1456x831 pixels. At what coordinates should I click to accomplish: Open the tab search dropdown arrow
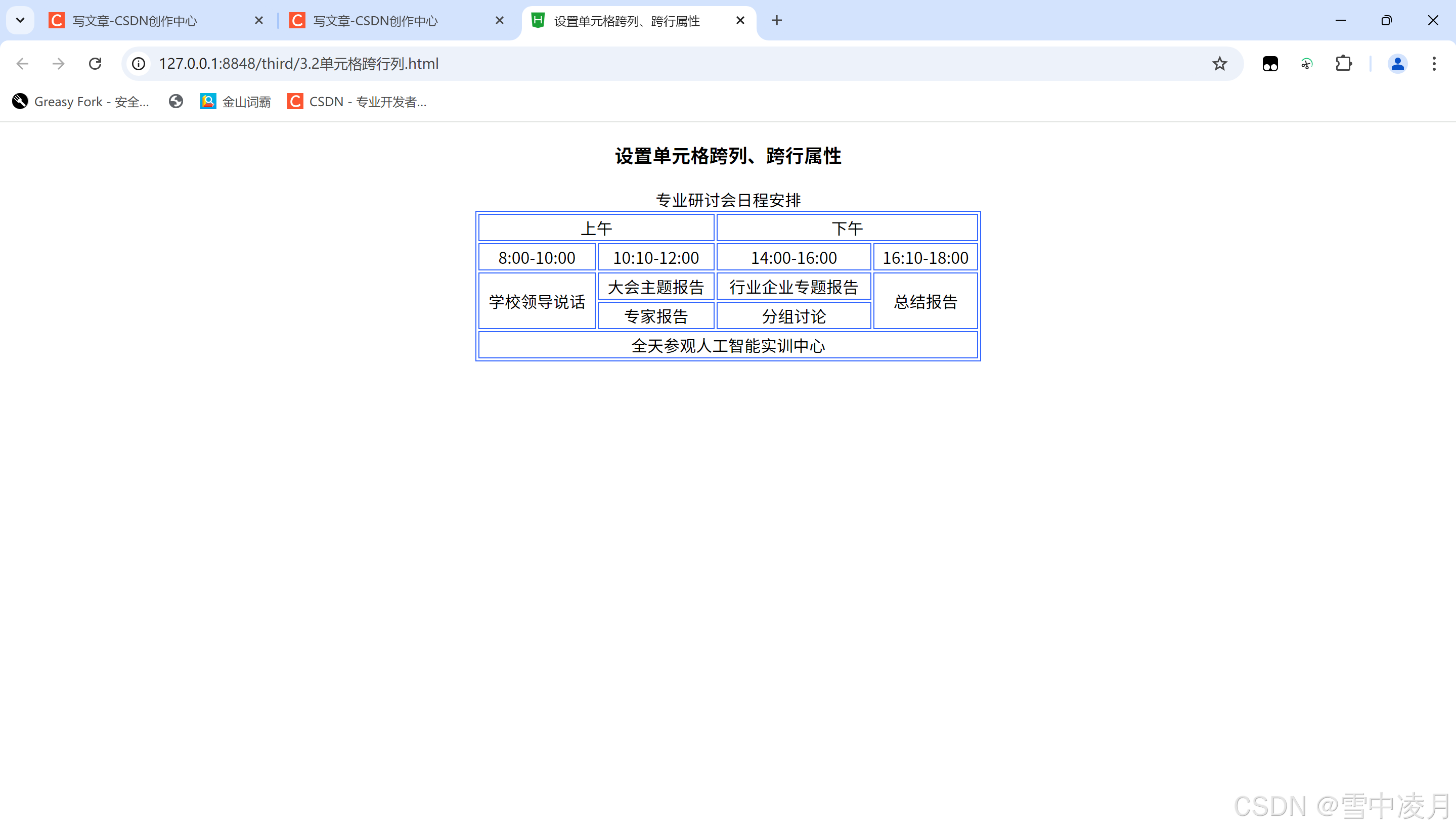coord(20,21)
